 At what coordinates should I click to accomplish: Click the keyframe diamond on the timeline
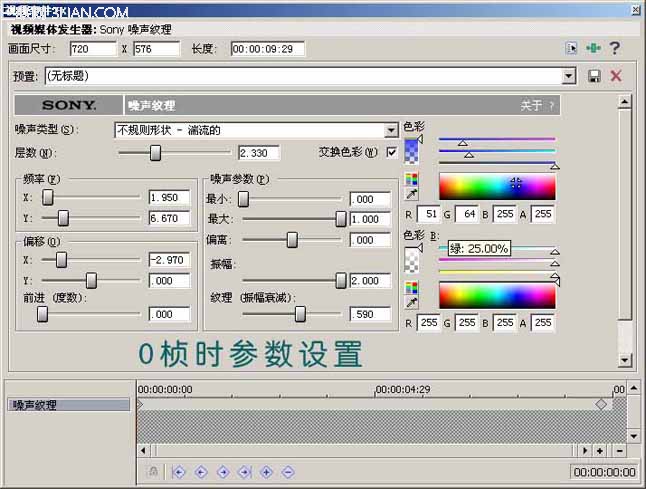click(x=601, y=404)
